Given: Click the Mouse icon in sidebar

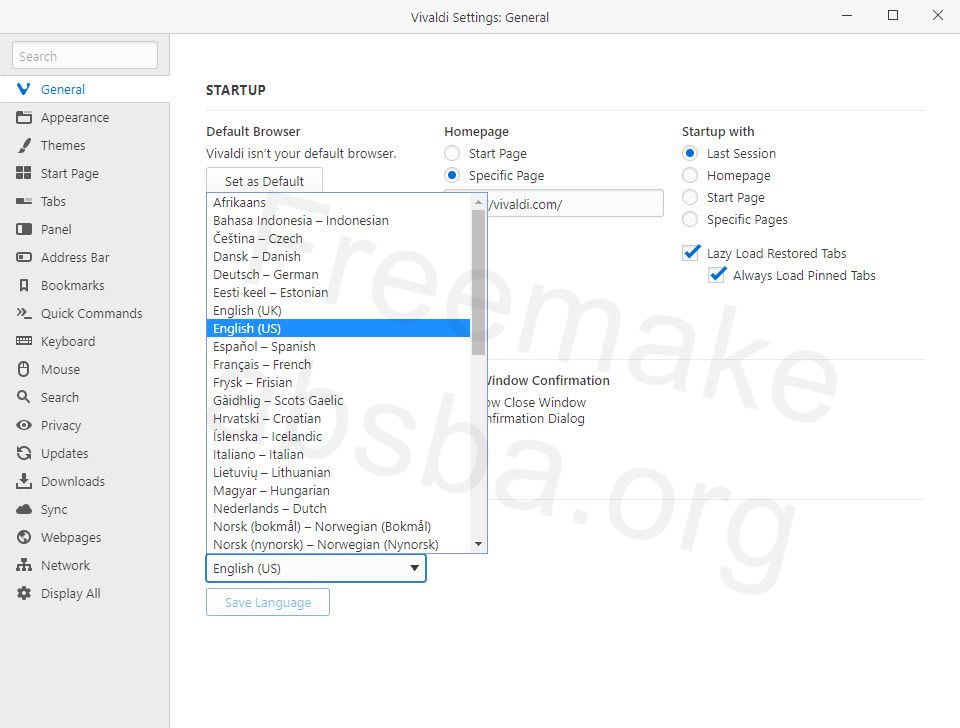Looking at the screenshot, I should [24, 369].
